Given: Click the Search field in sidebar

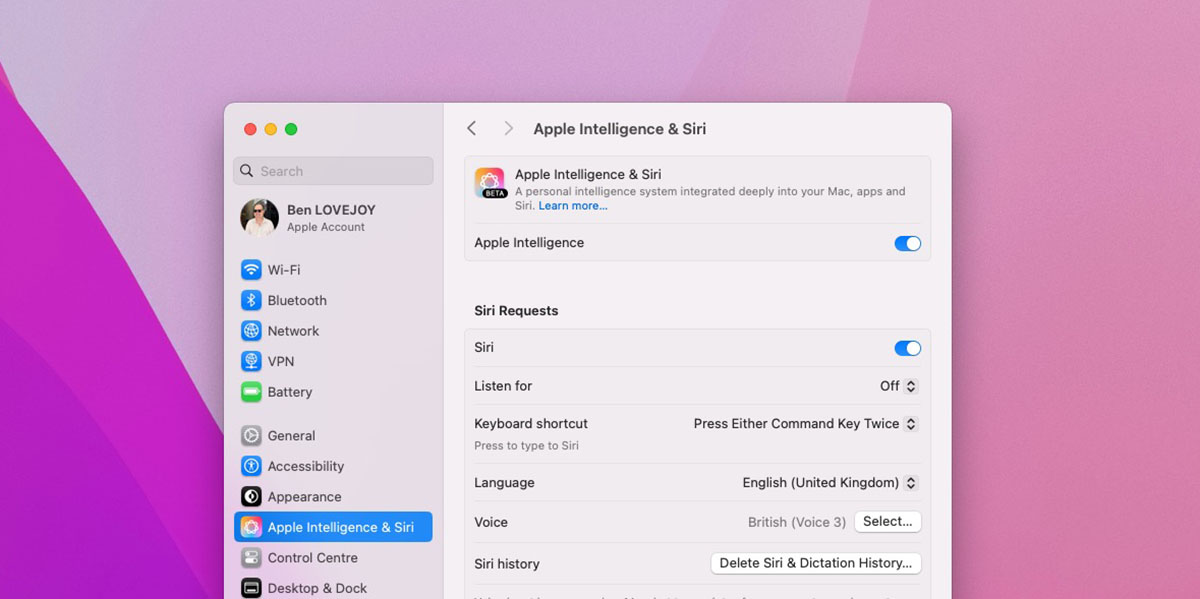Looking at the screenshot, I should point(333,171).
